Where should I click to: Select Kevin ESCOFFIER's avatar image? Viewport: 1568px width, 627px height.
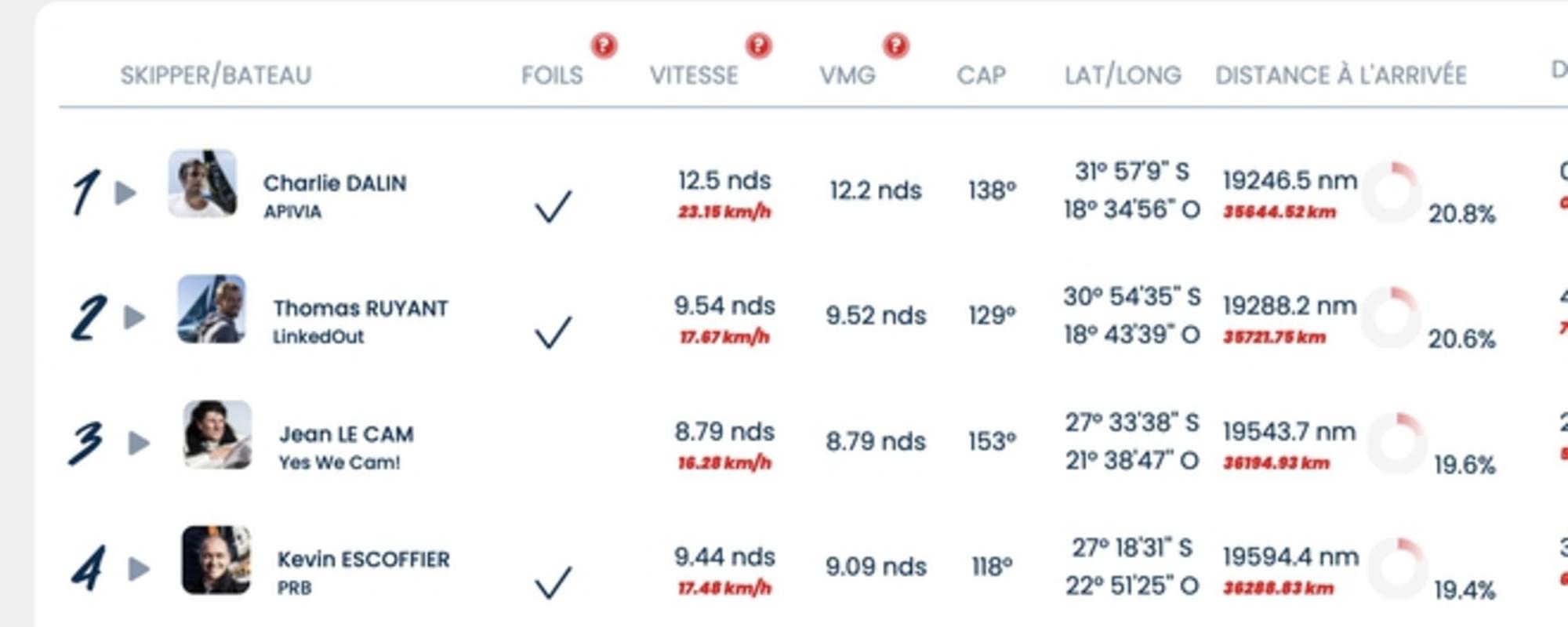point(216,560)
